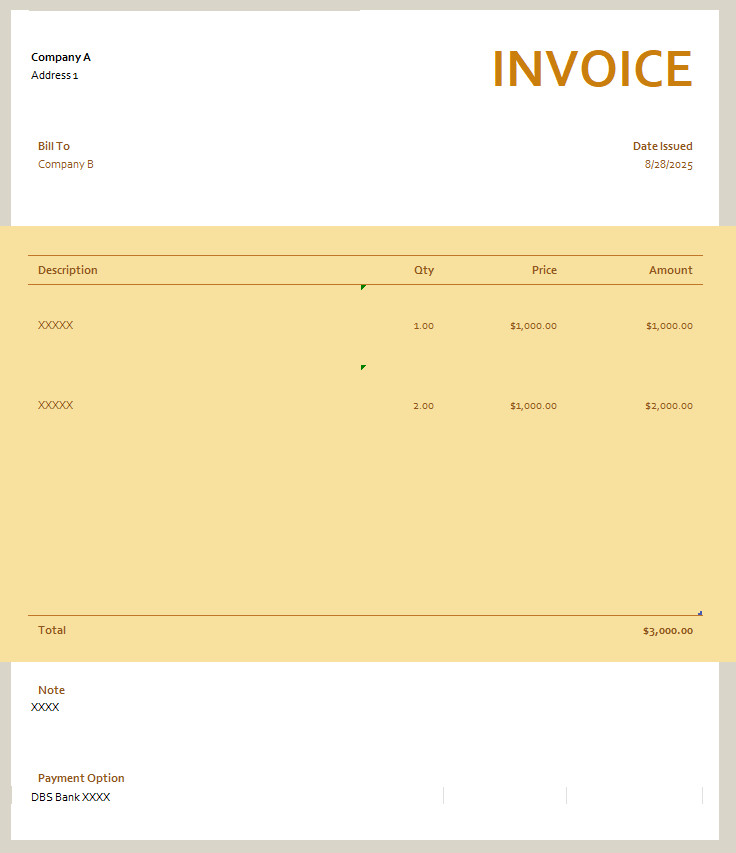The width and height of the screenshot is (736, 853).
Task: Select the Company B cell
Action: [x=66, y=164]
